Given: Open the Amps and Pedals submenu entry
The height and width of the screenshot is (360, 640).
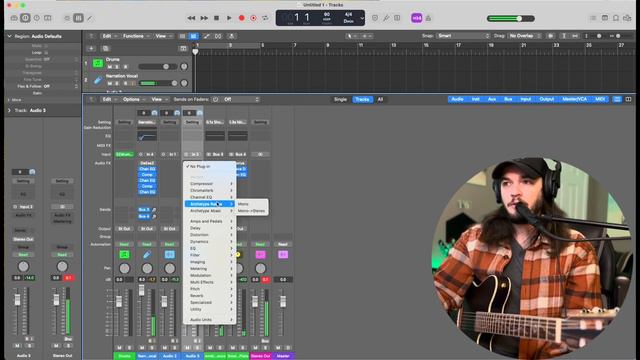Looking at the screenshot, I should [209, 221].
